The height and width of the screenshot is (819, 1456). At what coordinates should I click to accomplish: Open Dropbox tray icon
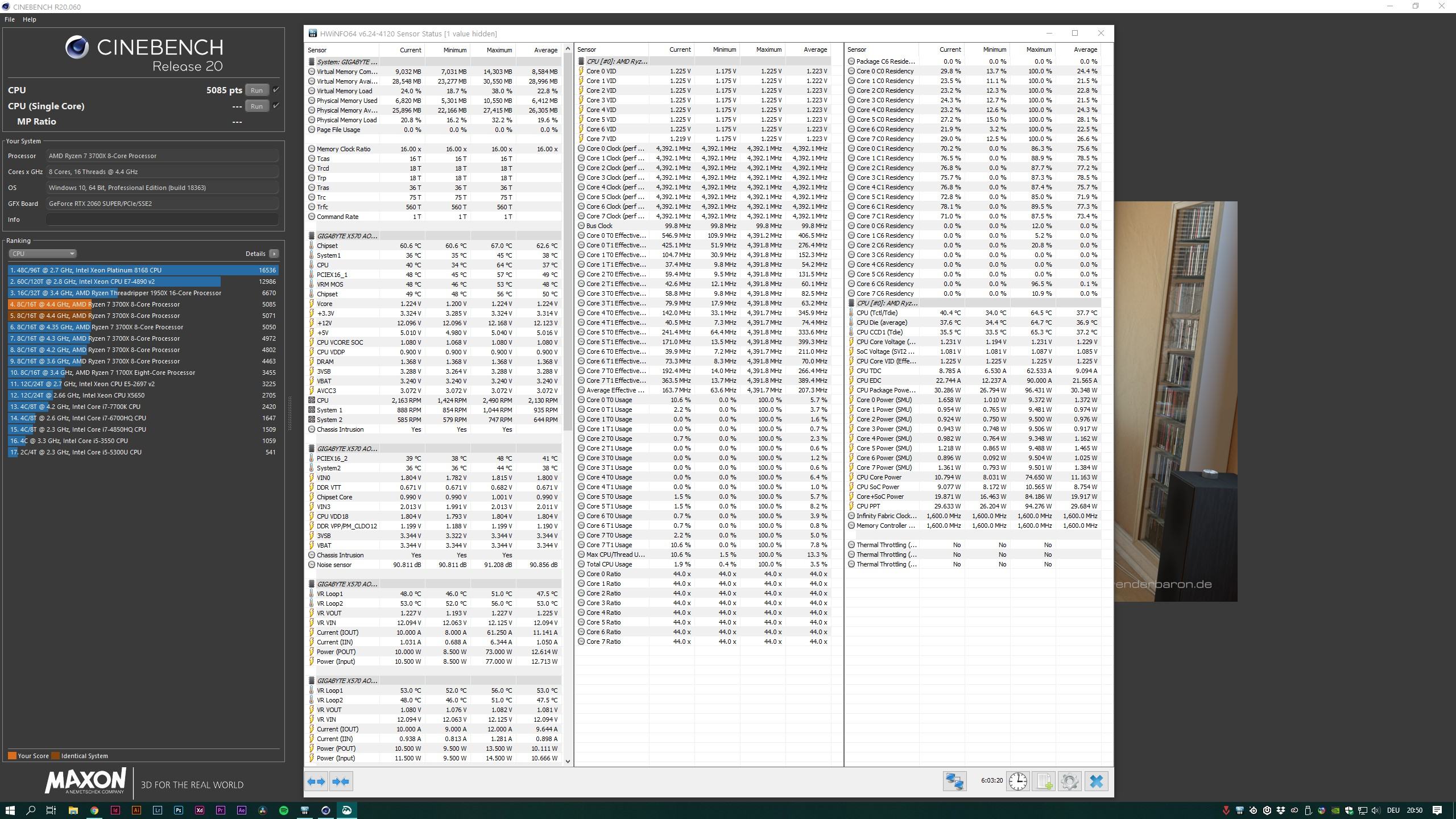coord(1281,810)
